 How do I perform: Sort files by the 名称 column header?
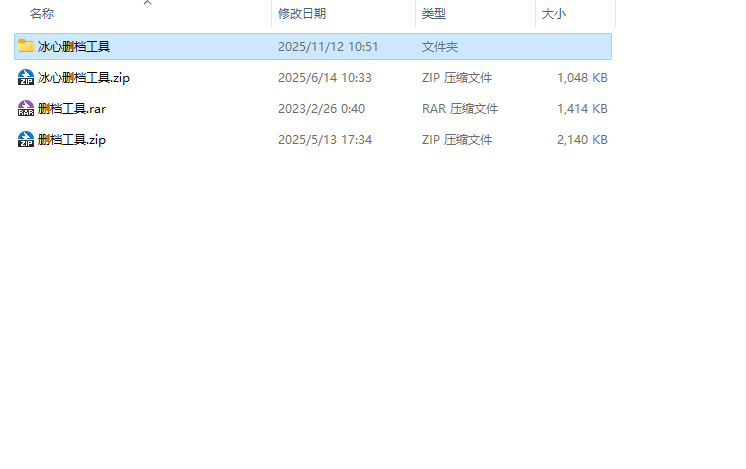pyautogui.click(x=42, y=14)
